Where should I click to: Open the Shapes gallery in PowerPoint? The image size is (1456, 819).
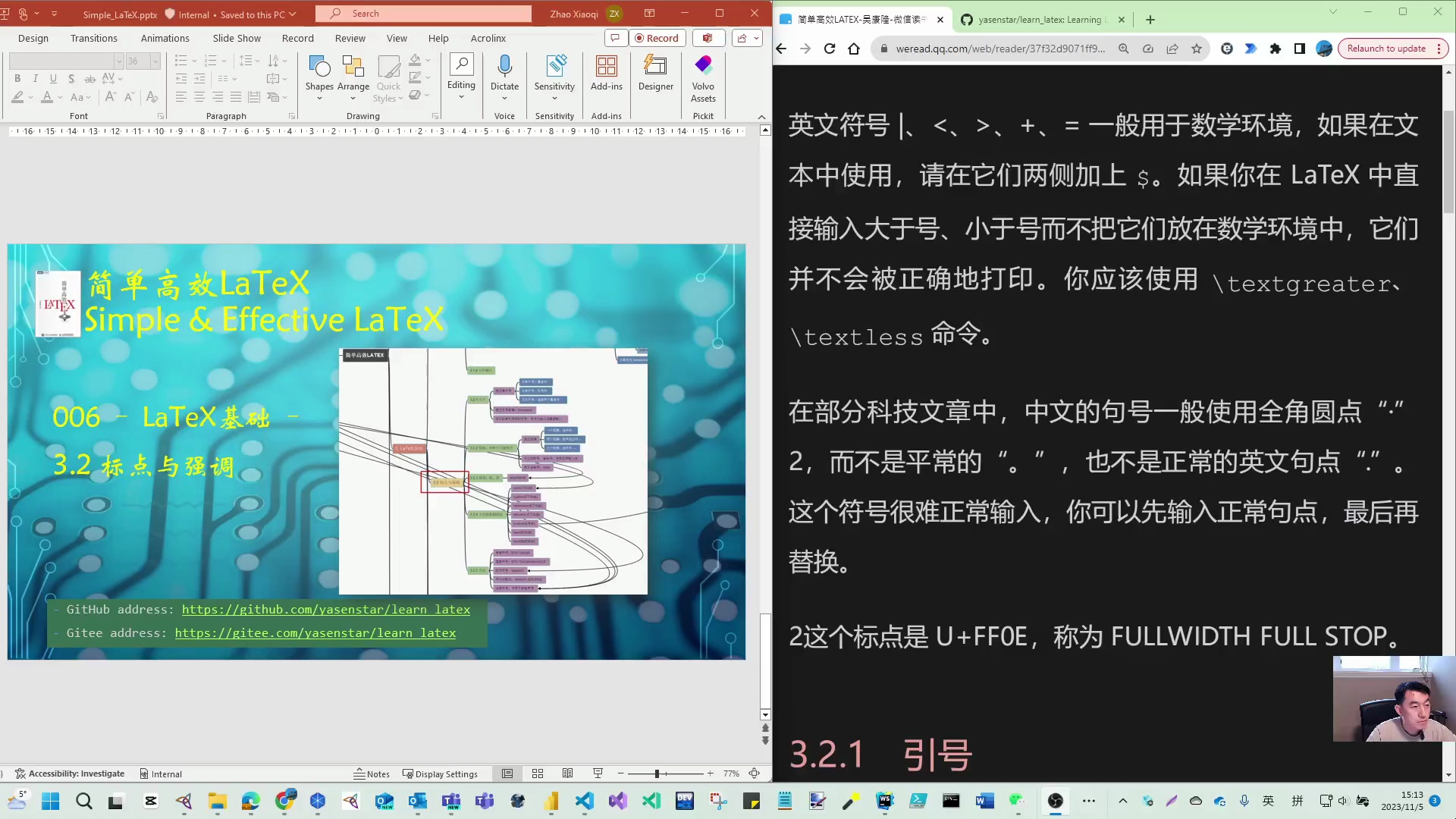click(x=319, y=77)
